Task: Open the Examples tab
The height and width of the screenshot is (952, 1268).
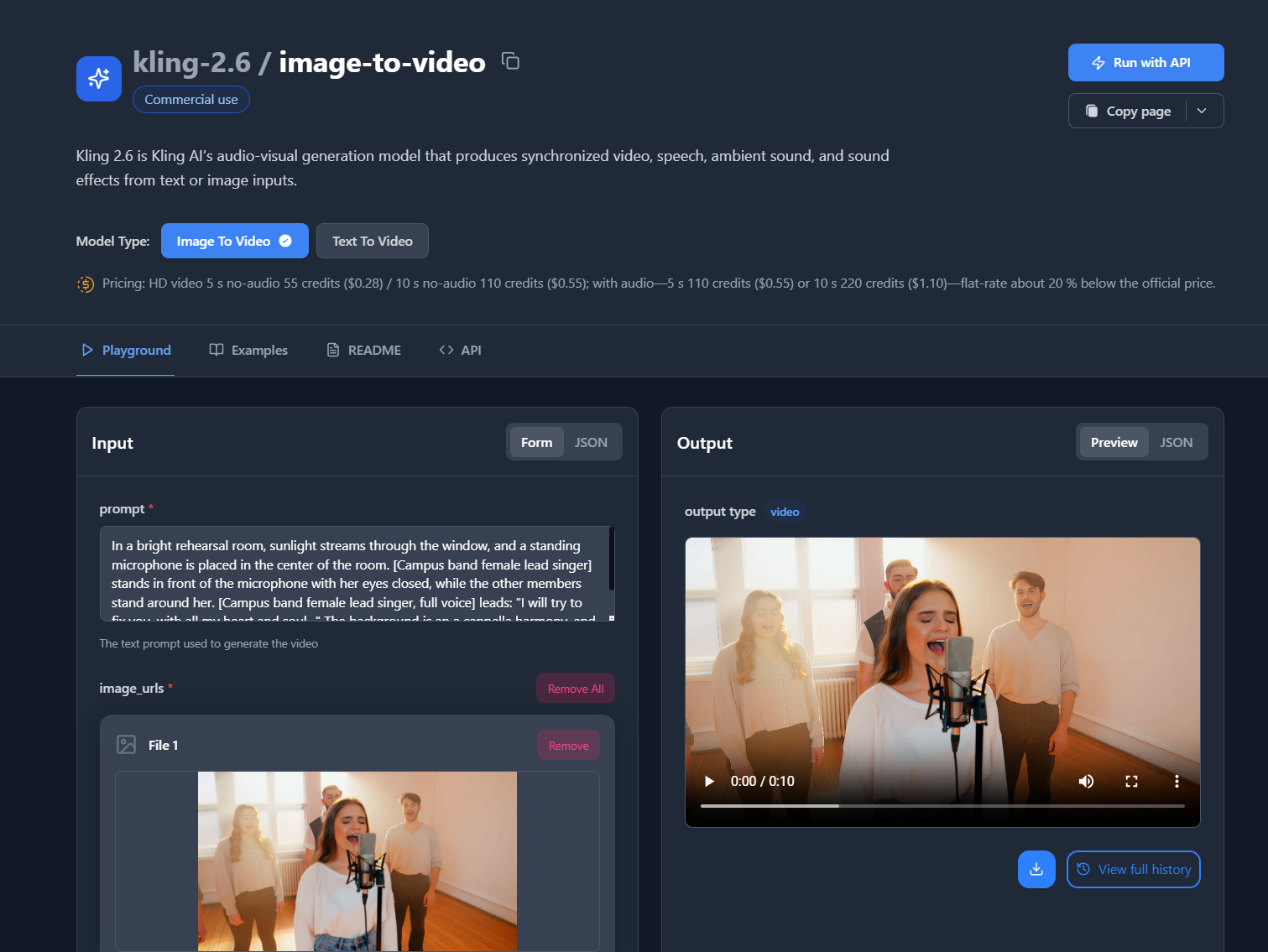Action: [248, 350]
